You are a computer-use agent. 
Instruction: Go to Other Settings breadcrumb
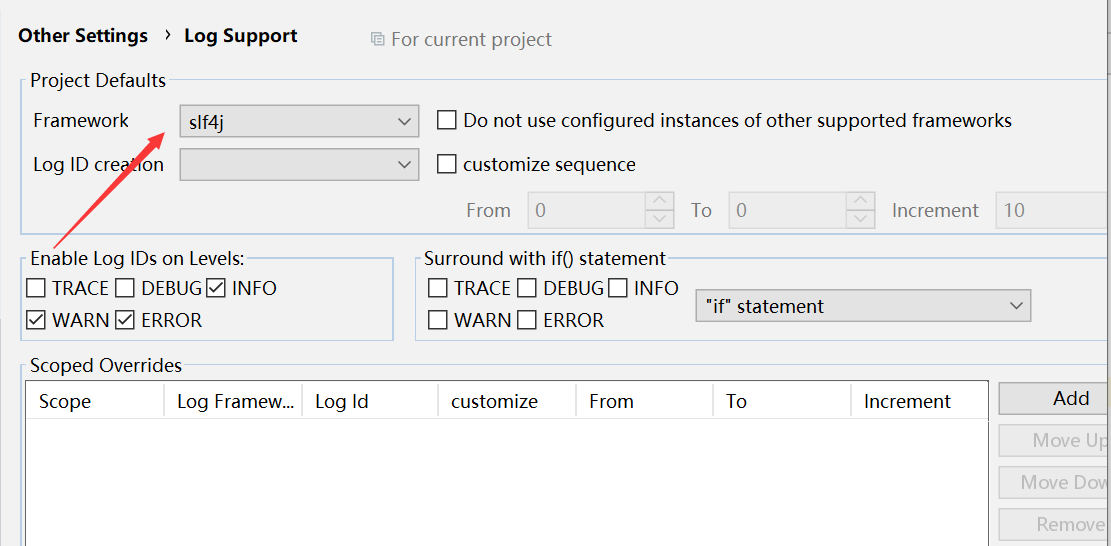click(x=83, y=36)
